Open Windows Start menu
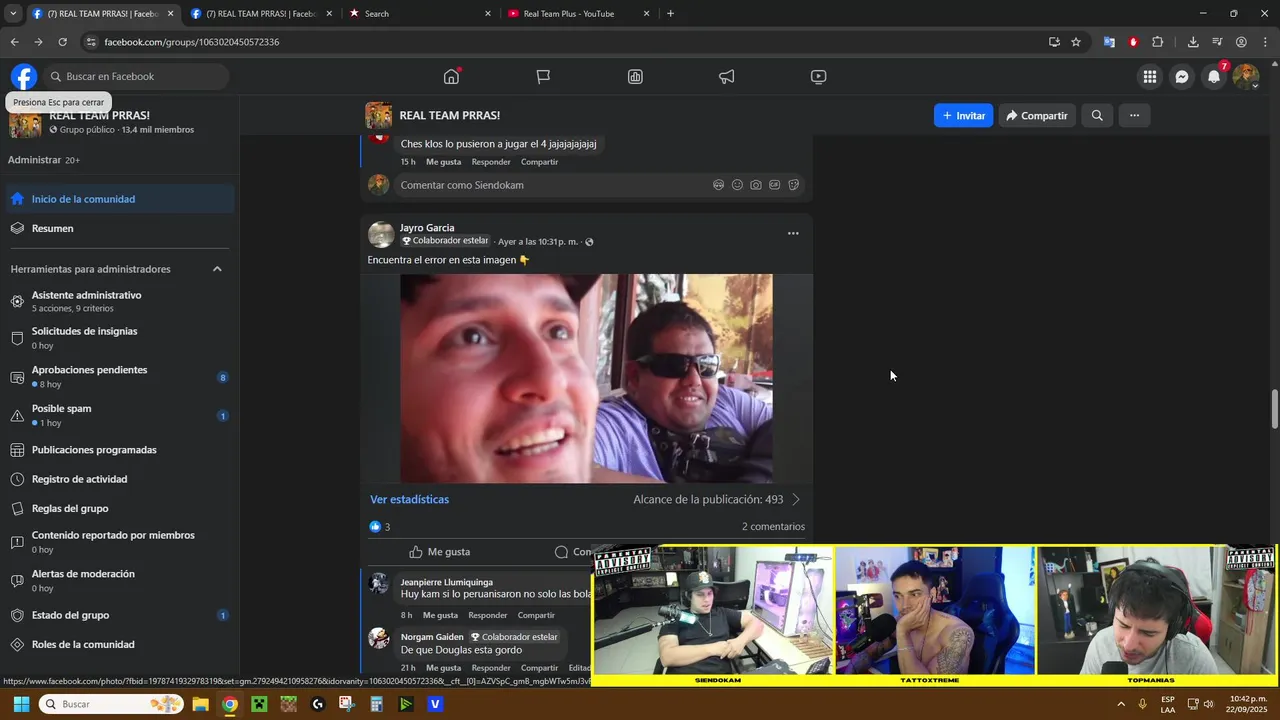This screenshot has width=1280, height=720. point(21,704)
